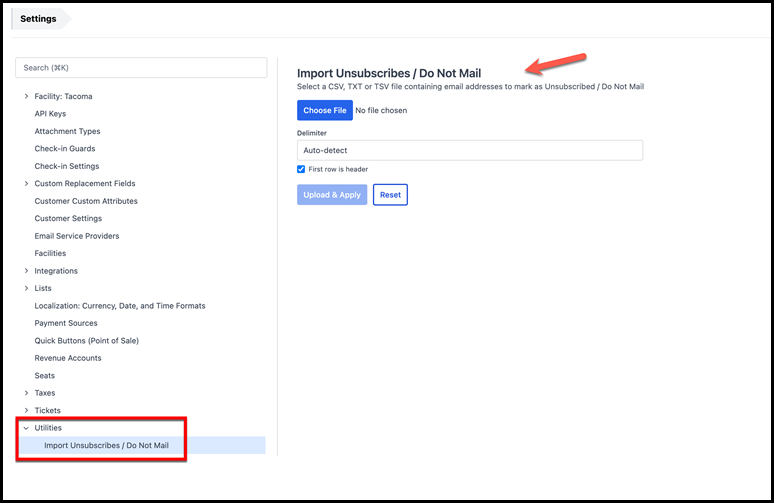Collapse the Utilities section chevron
Image resolution: width=774 pixels, height=503 pixels.
coord(26,428)
